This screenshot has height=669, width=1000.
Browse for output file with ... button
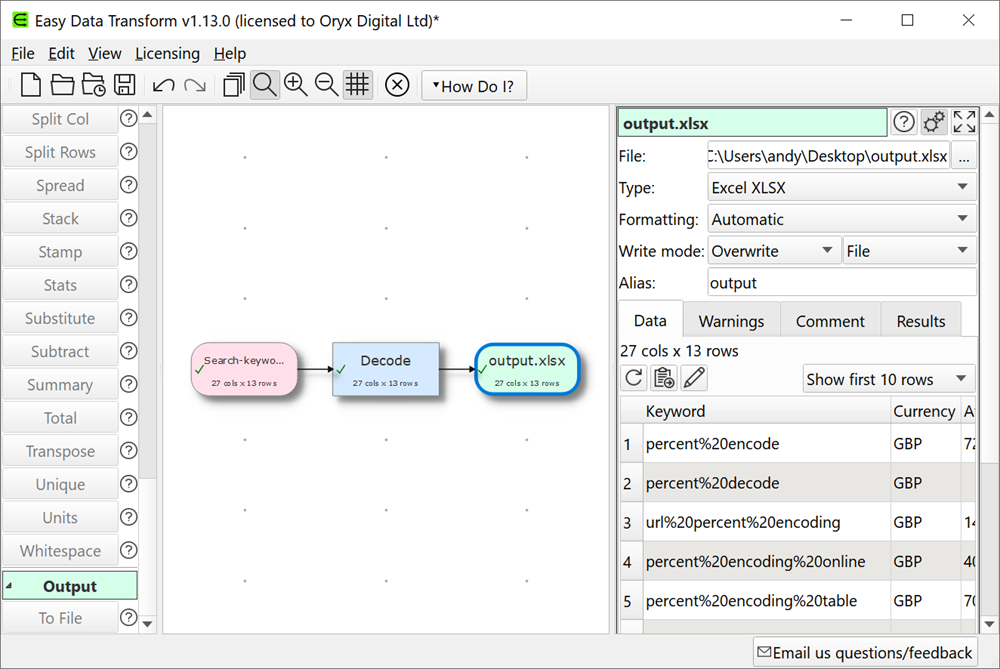(x=963, y=155)
